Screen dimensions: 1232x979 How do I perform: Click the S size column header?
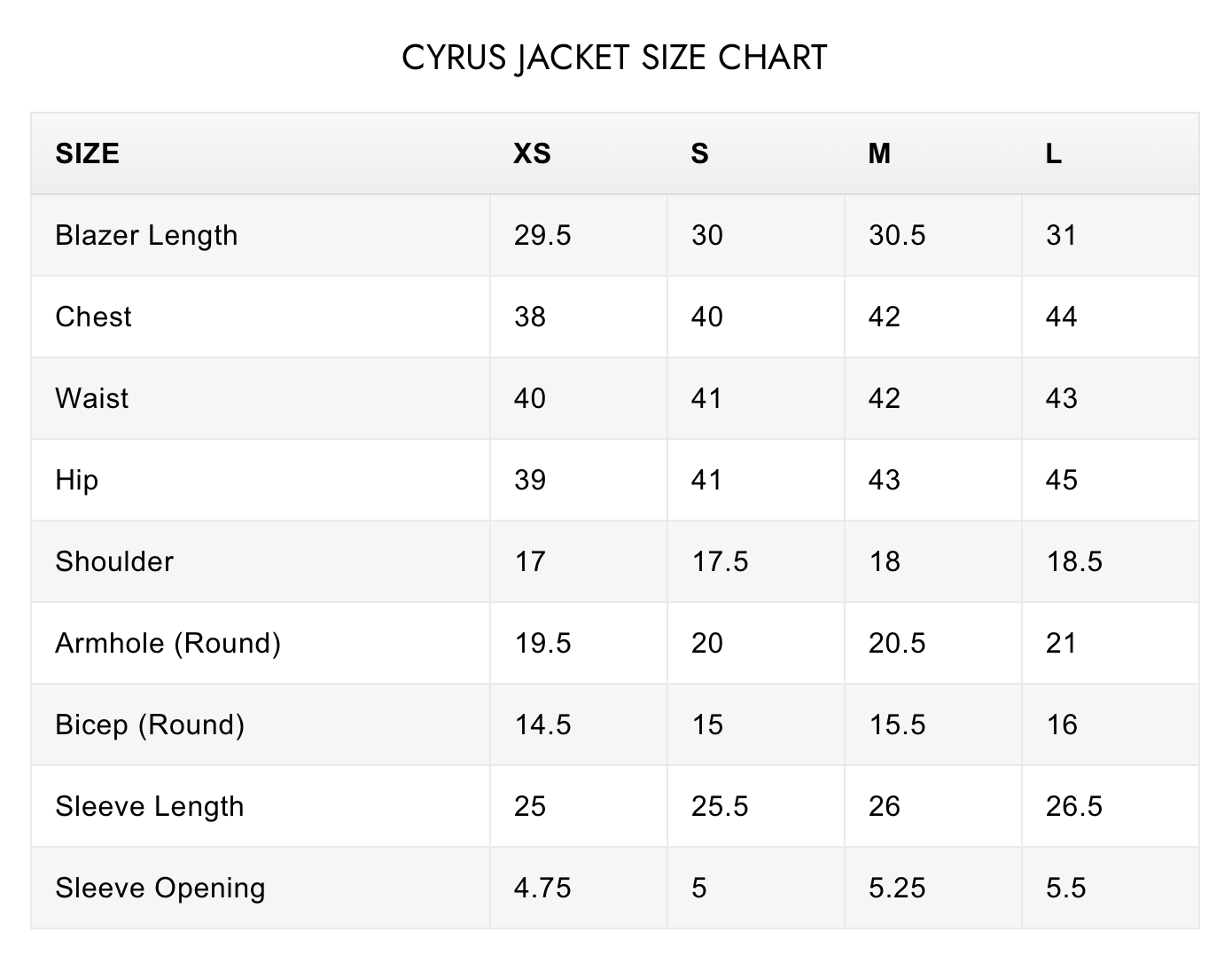click(699, 153)
